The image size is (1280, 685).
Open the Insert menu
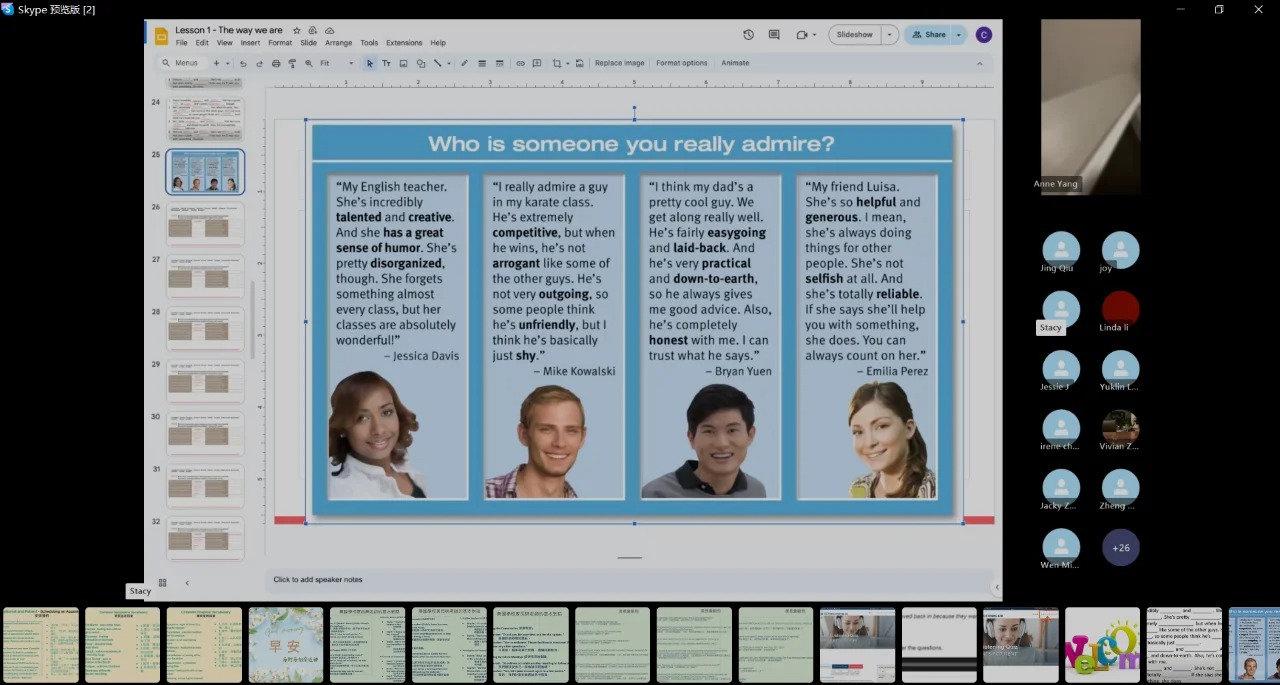click(x=250, y=43)
